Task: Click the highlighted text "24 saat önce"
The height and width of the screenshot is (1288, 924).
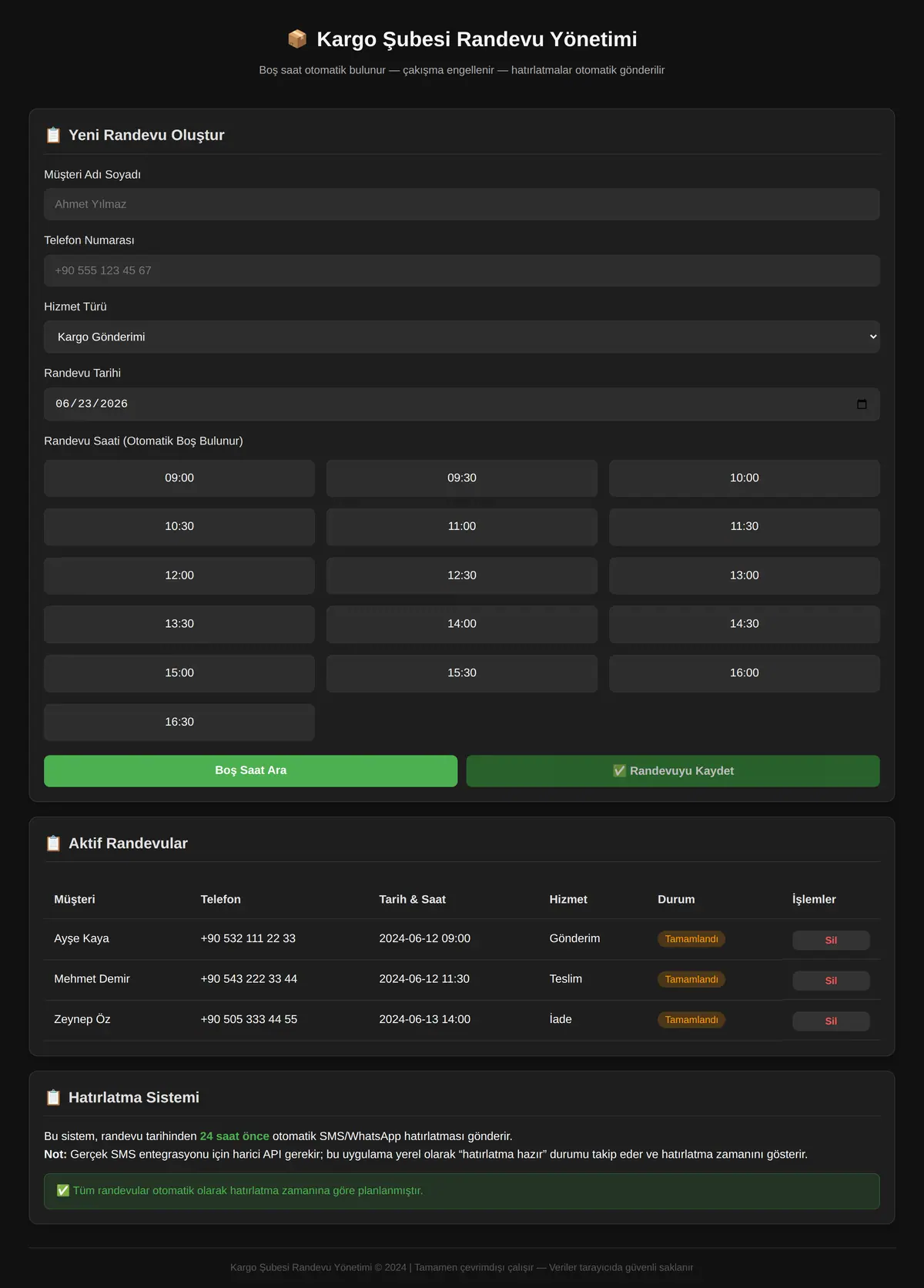Action: pyautogui.click(x=235, y=1136)
